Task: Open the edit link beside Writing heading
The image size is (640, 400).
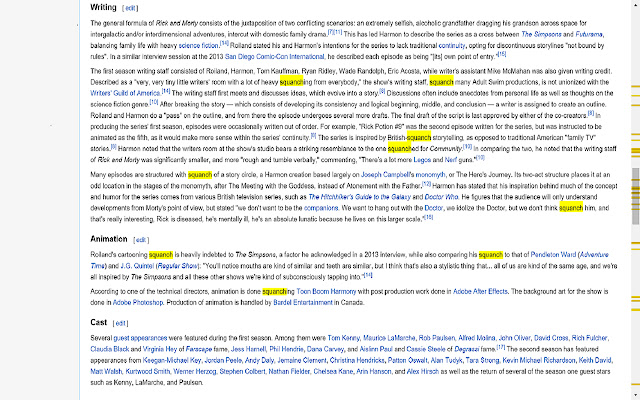Action: coord(130,8)
